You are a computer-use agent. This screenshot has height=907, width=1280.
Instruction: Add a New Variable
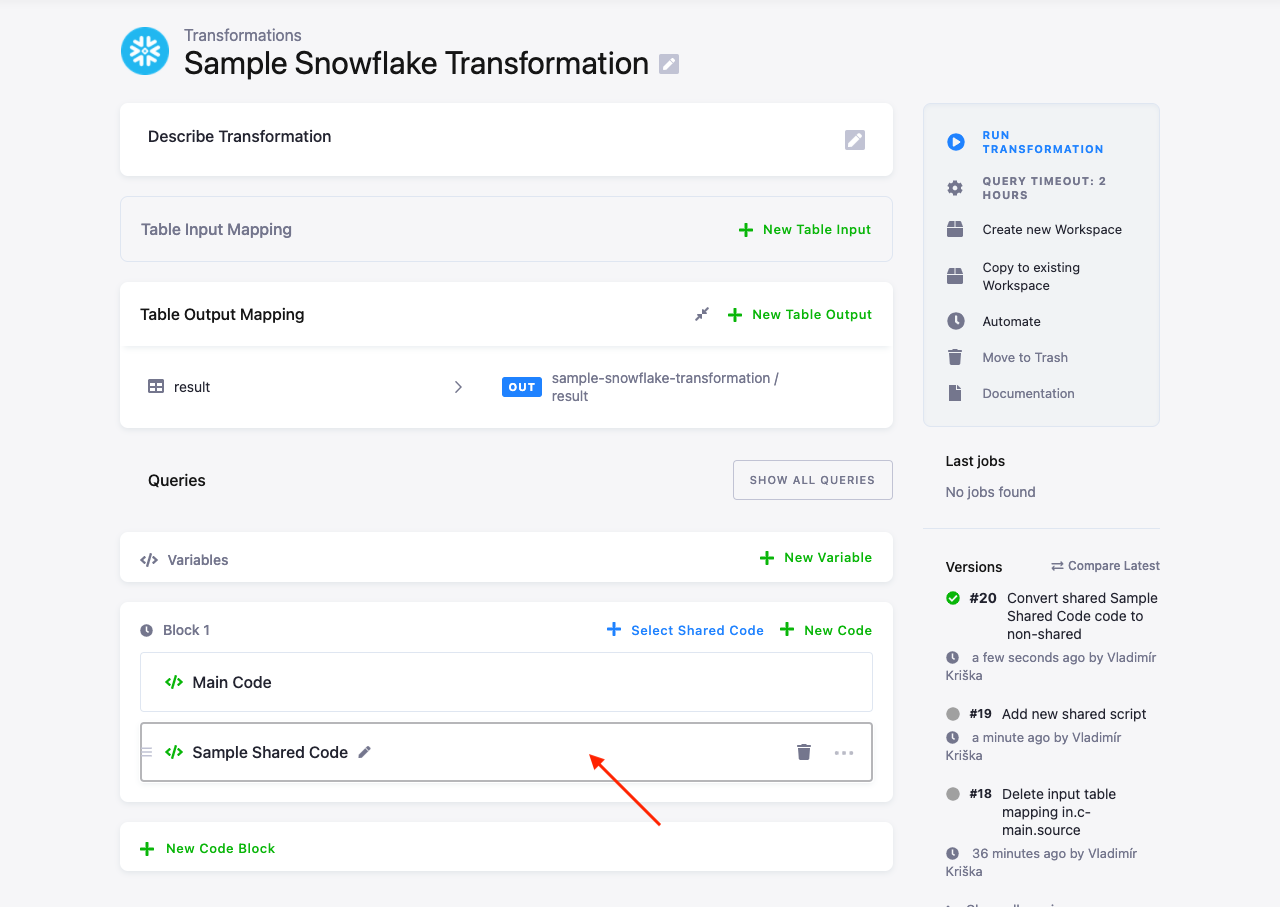[x=816, y=558]
